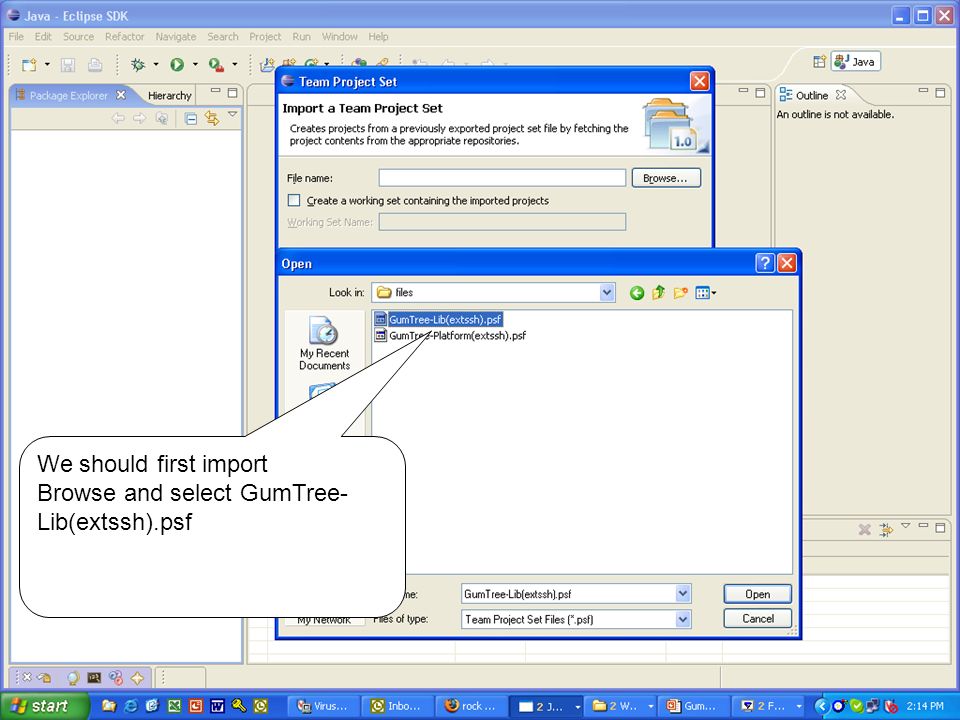The height and width of the screenshot is (720, 960).
Task: Open the External Tools dropdown arrow
Action: point(234,64)
